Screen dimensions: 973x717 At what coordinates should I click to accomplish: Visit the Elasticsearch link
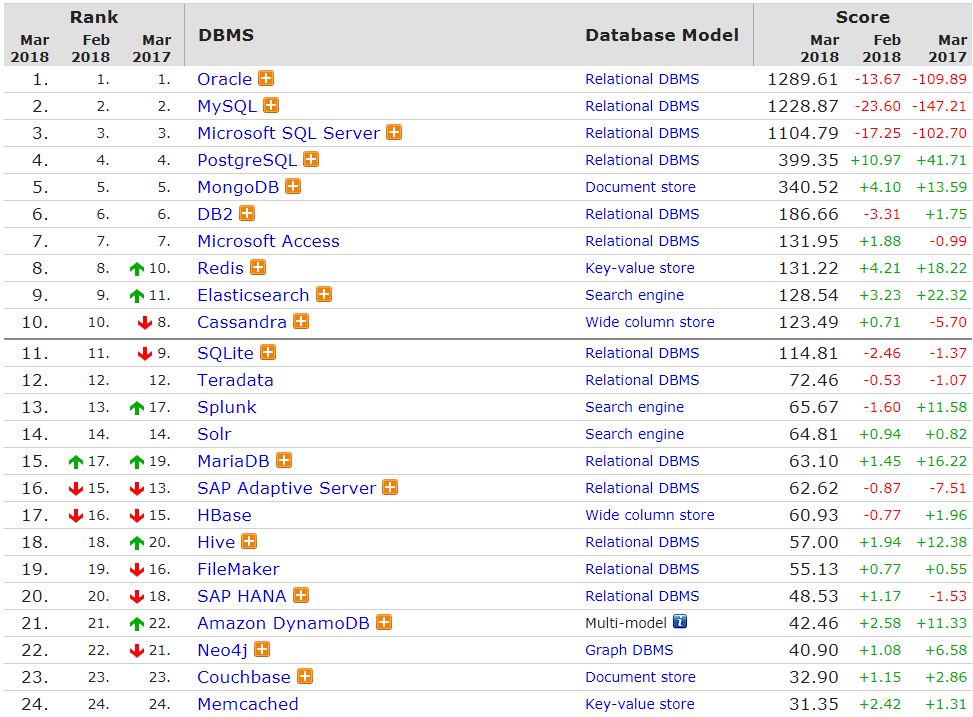253,295
